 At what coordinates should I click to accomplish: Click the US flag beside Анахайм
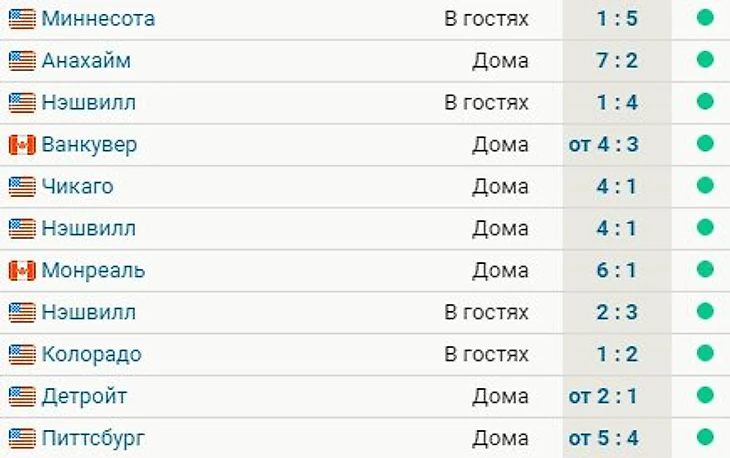point(22,61)
